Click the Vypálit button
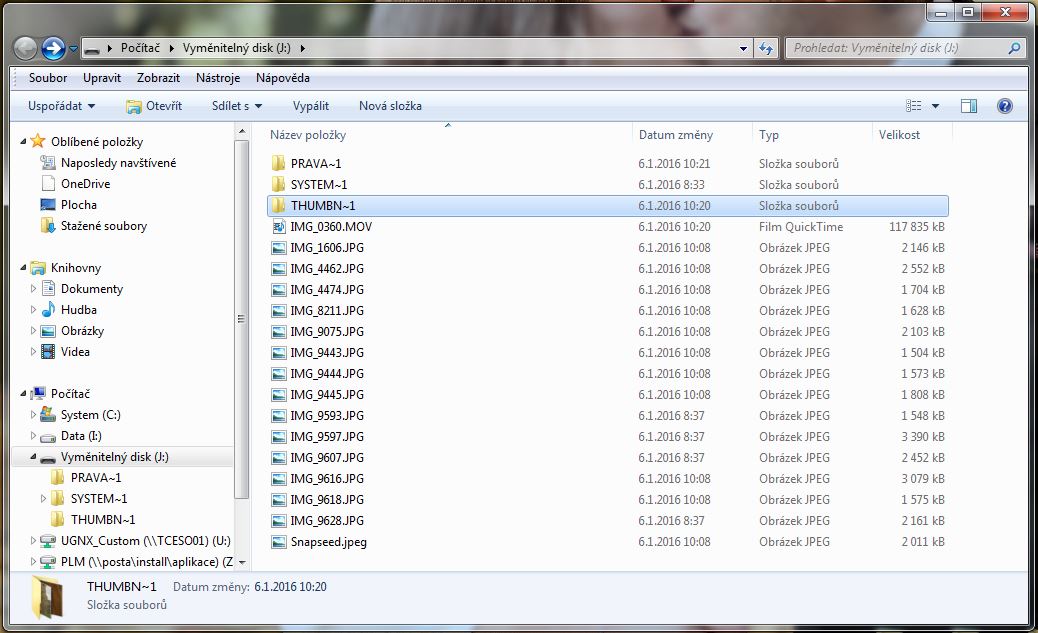Viewport: 1038px width, 633px height. (x=311, y=106)
